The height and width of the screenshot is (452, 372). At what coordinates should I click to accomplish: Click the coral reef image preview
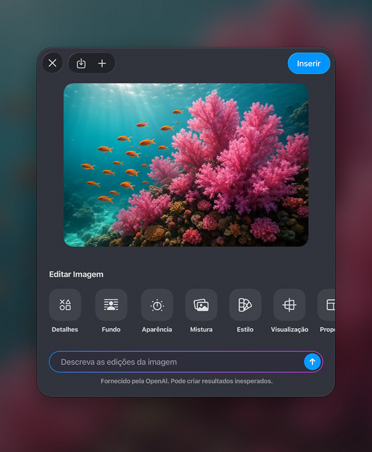pyautogui.click(x=186, y=165)
